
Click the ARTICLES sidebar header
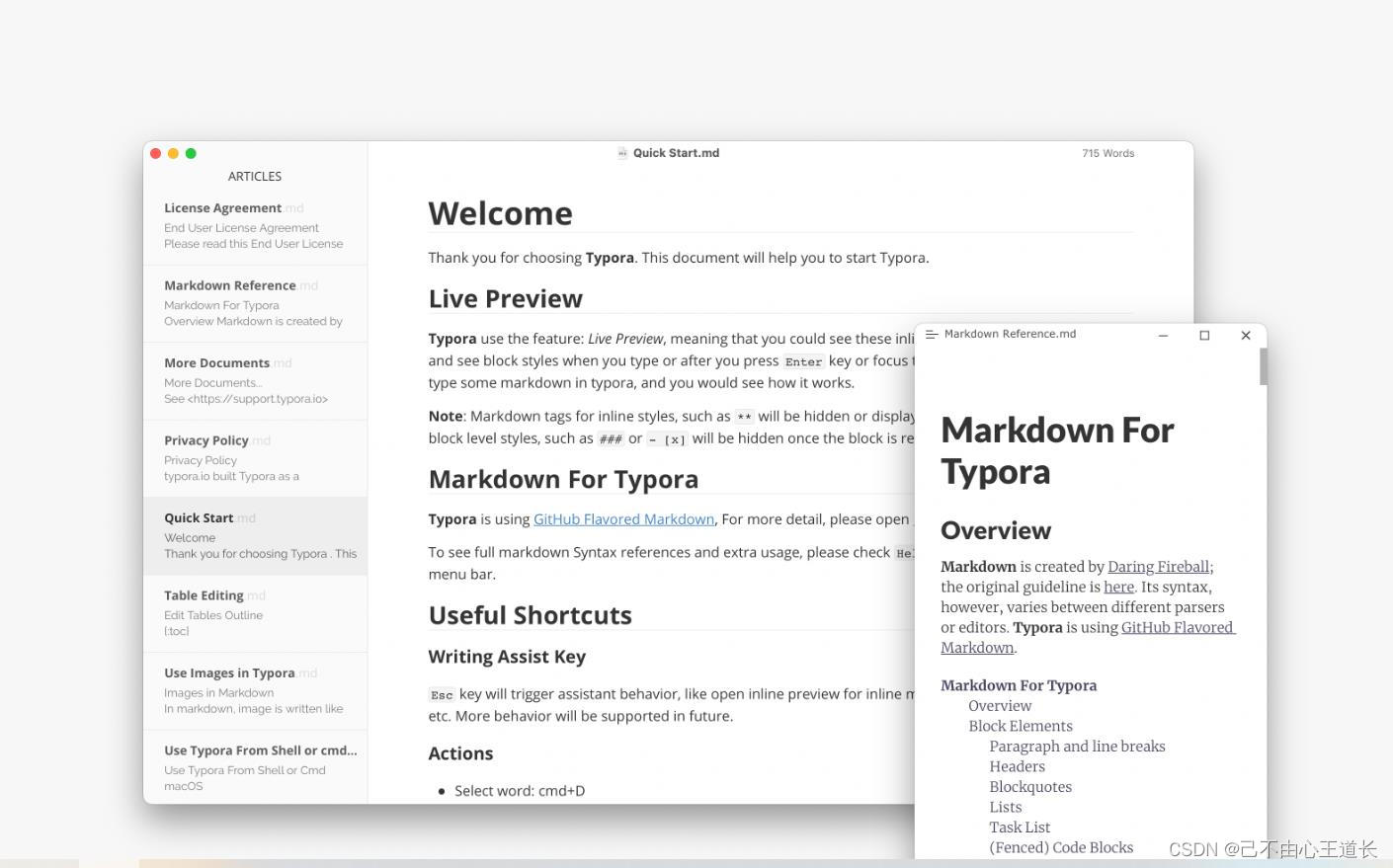click(x=255, y=177)
